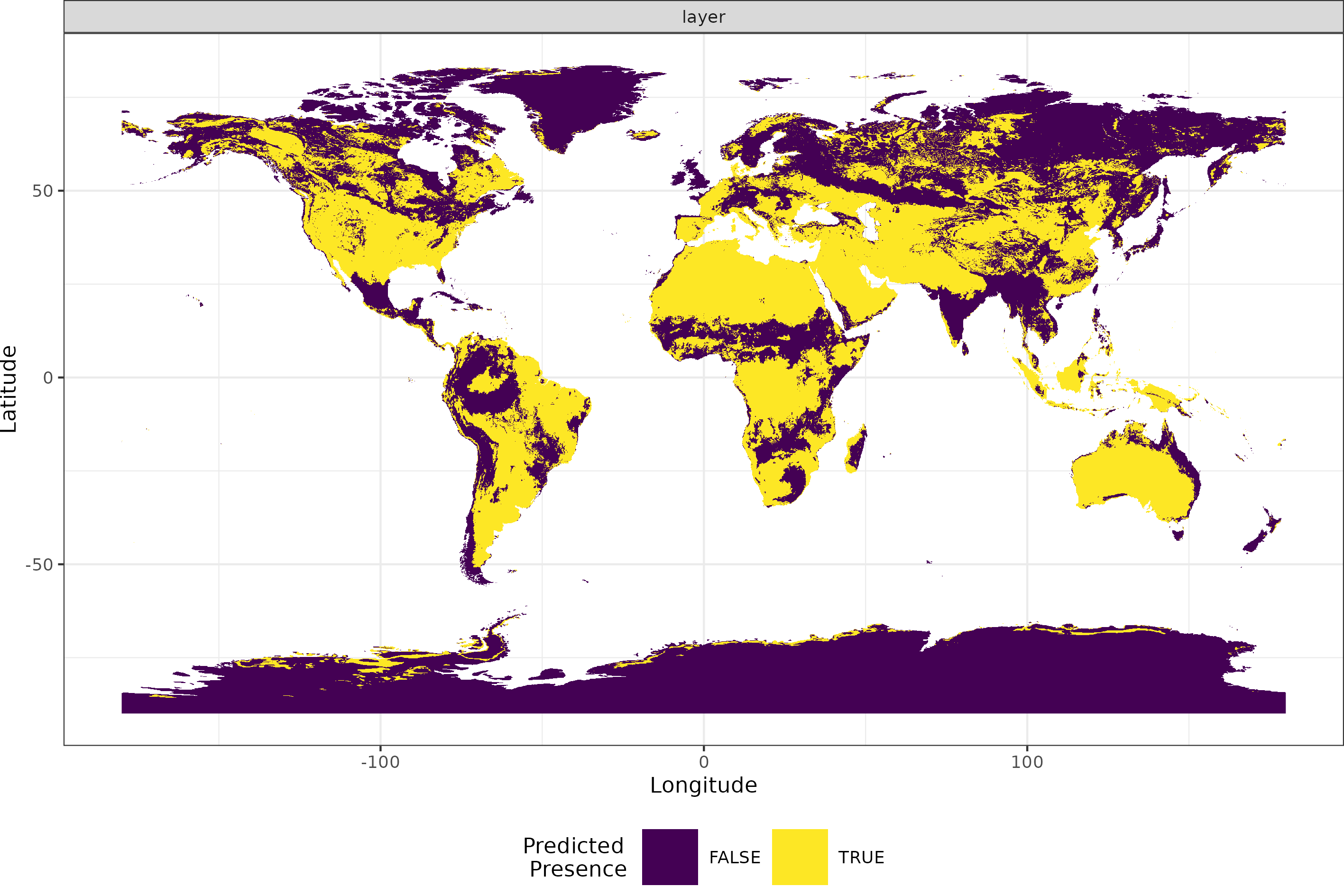Click the 0 latitude tick label
The width and height of the screenshot is (1344, 896).
[x=48, y=378]
